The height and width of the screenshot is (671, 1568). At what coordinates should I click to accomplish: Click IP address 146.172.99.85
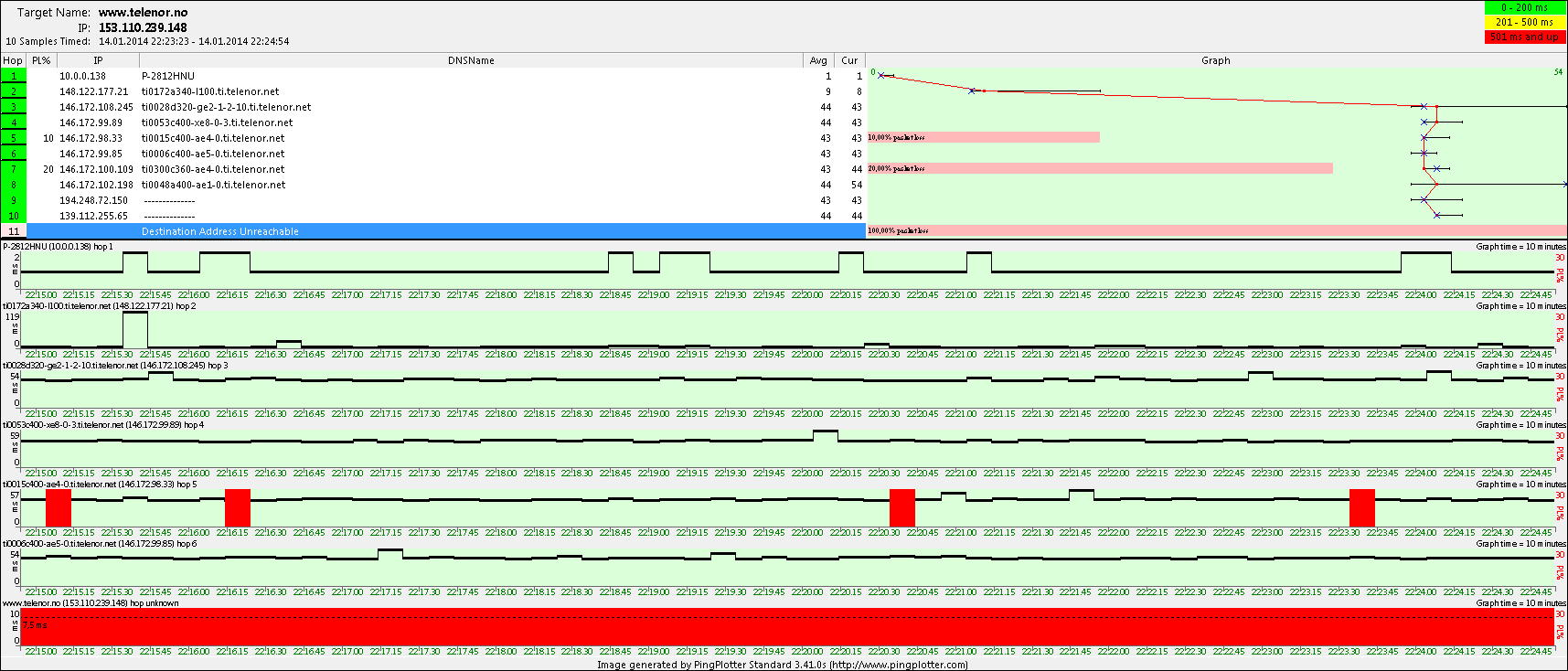[91, 154]
